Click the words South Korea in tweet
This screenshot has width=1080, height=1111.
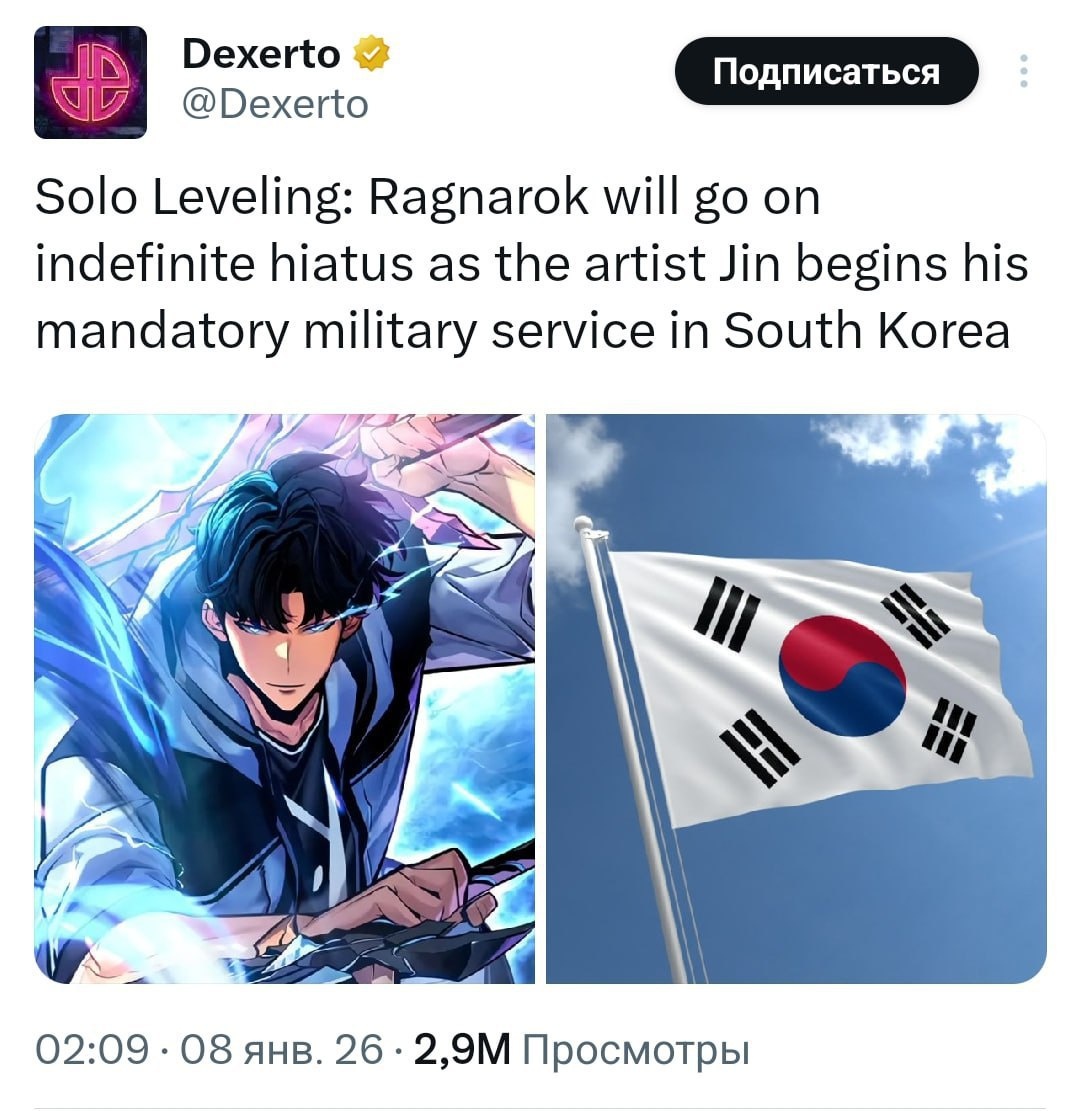(866, 330)
